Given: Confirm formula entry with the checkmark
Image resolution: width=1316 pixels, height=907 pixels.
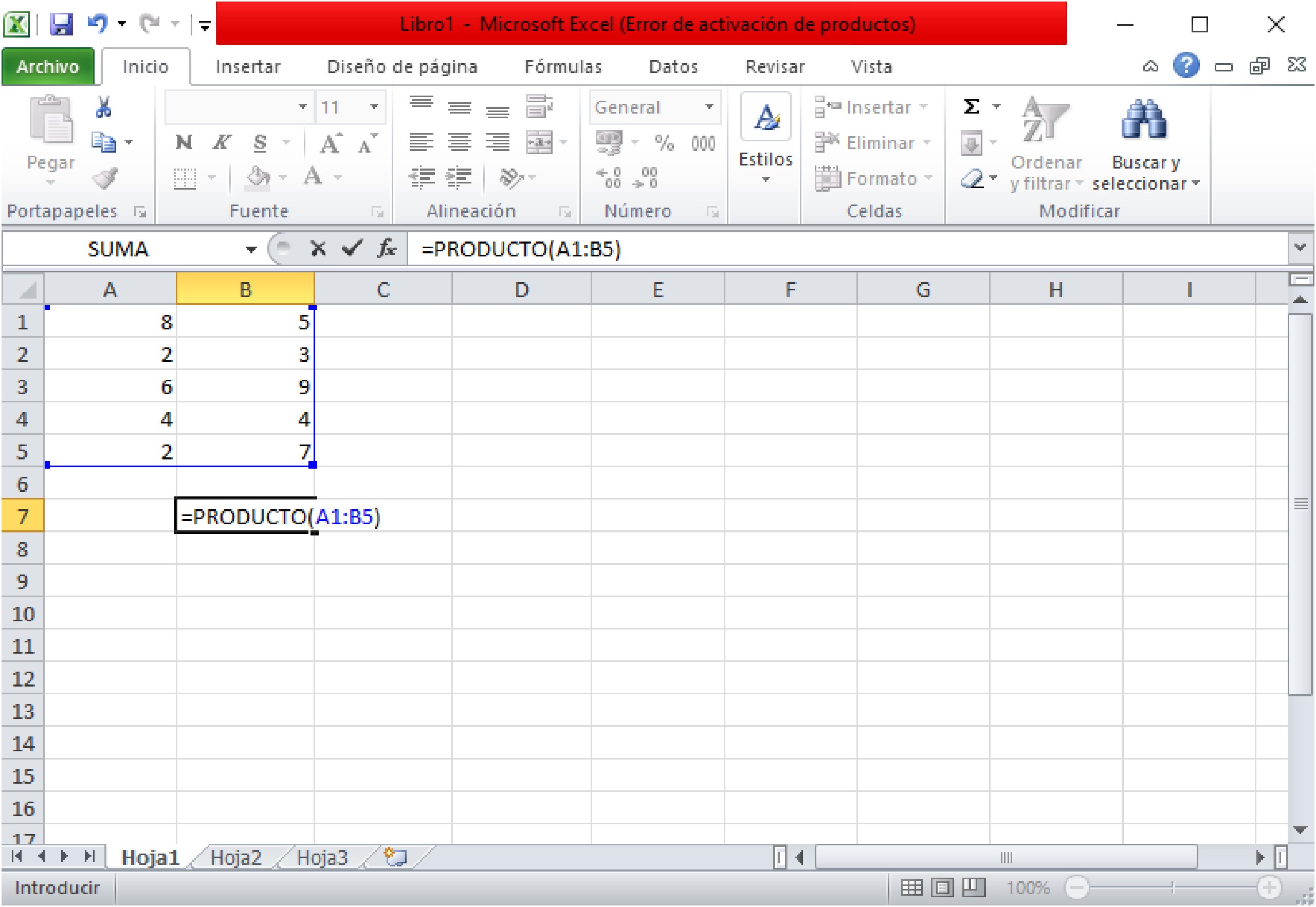Looking at the screenshot, I should (x=353, y=248).
